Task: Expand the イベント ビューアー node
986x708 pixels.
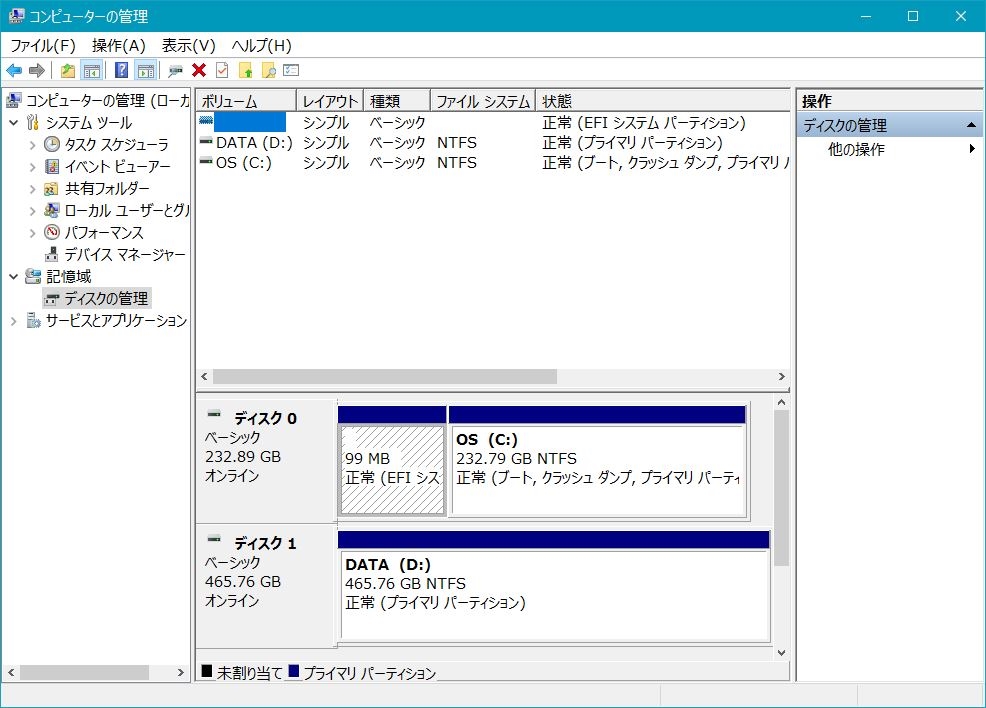Action: pyautogui.click(x=32, y=167)
